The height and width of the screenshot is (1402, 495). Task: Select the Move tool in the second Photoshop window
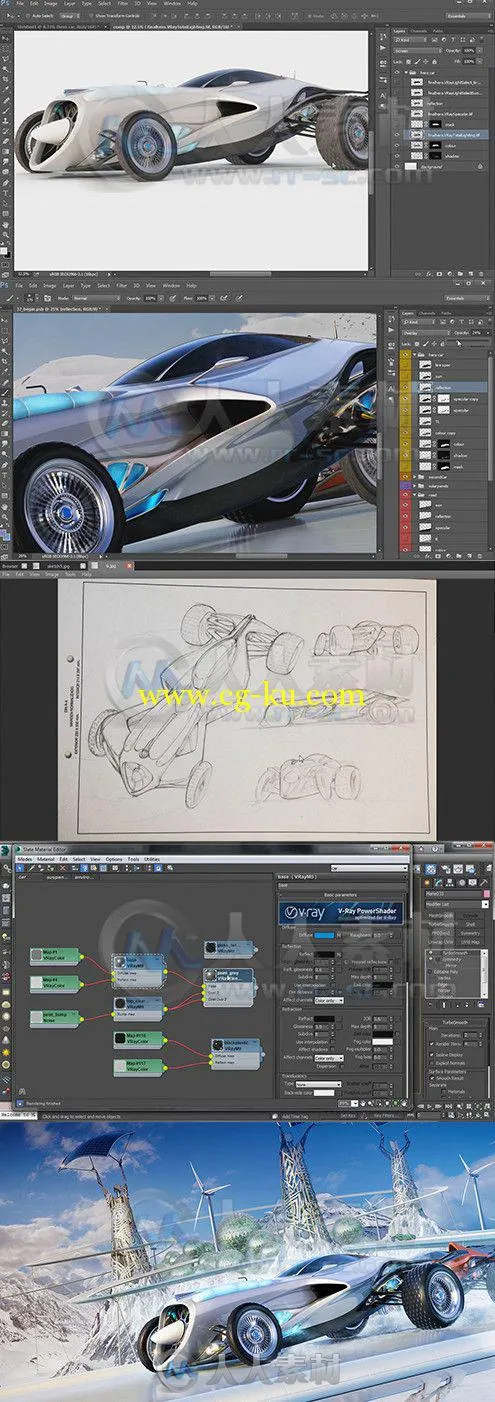point(5,320)
